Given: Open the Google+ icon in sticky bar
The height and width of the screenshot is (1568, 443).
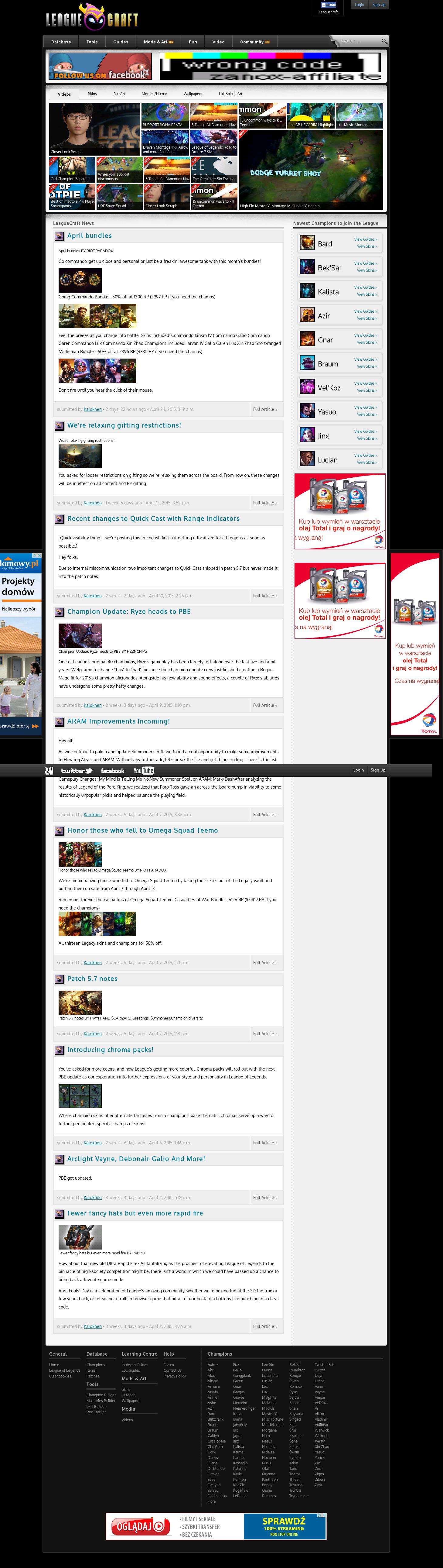Looking at the screenshot, I should pyautogui.click(x=49, y=770).
